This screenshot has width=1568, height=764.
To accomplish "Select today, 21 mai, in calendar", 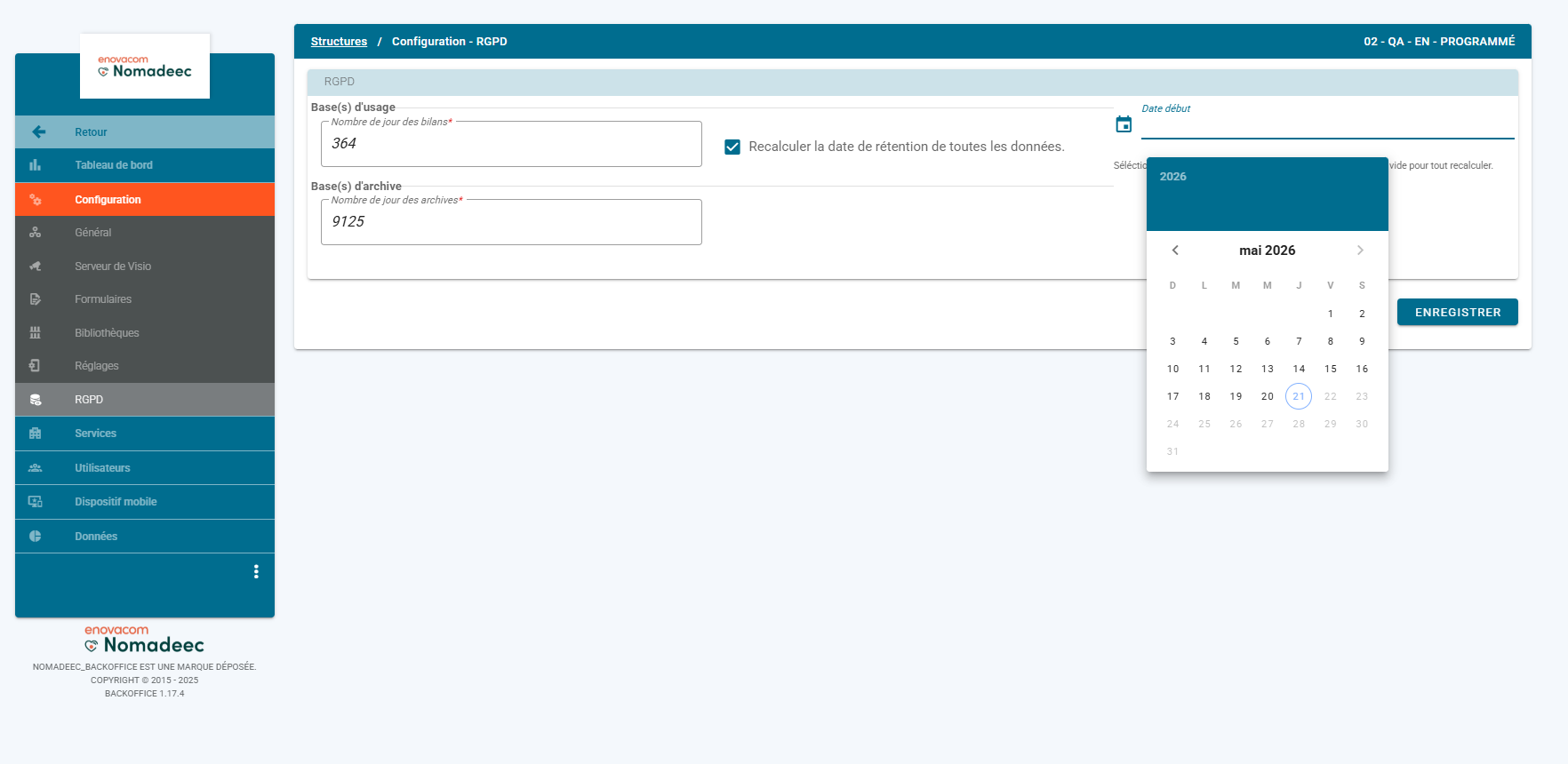I will pyautogui.click(x=1299, y=396).
